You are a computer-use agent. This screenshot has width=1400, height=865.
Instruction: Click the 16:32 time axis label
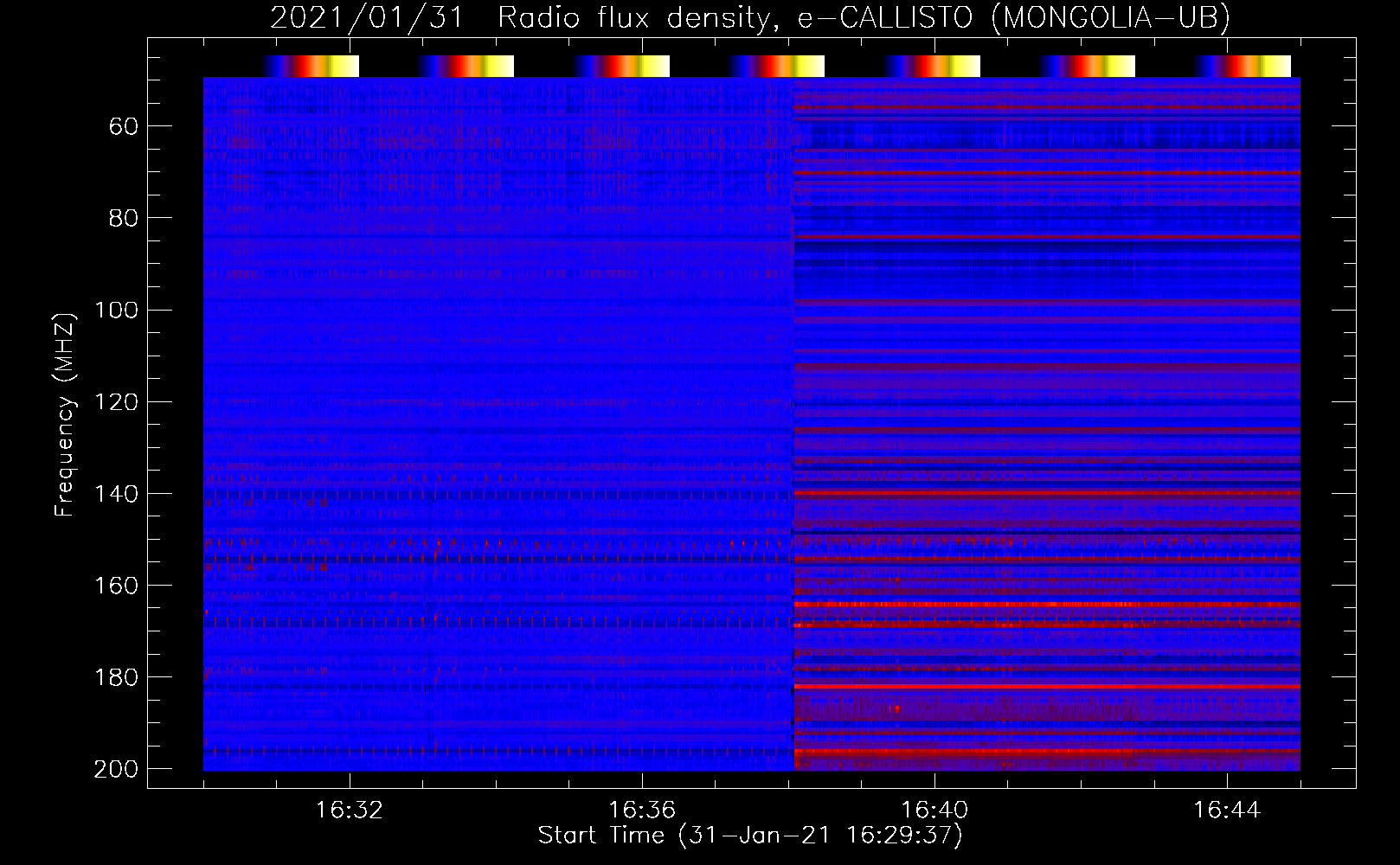(x=350, y=811)
